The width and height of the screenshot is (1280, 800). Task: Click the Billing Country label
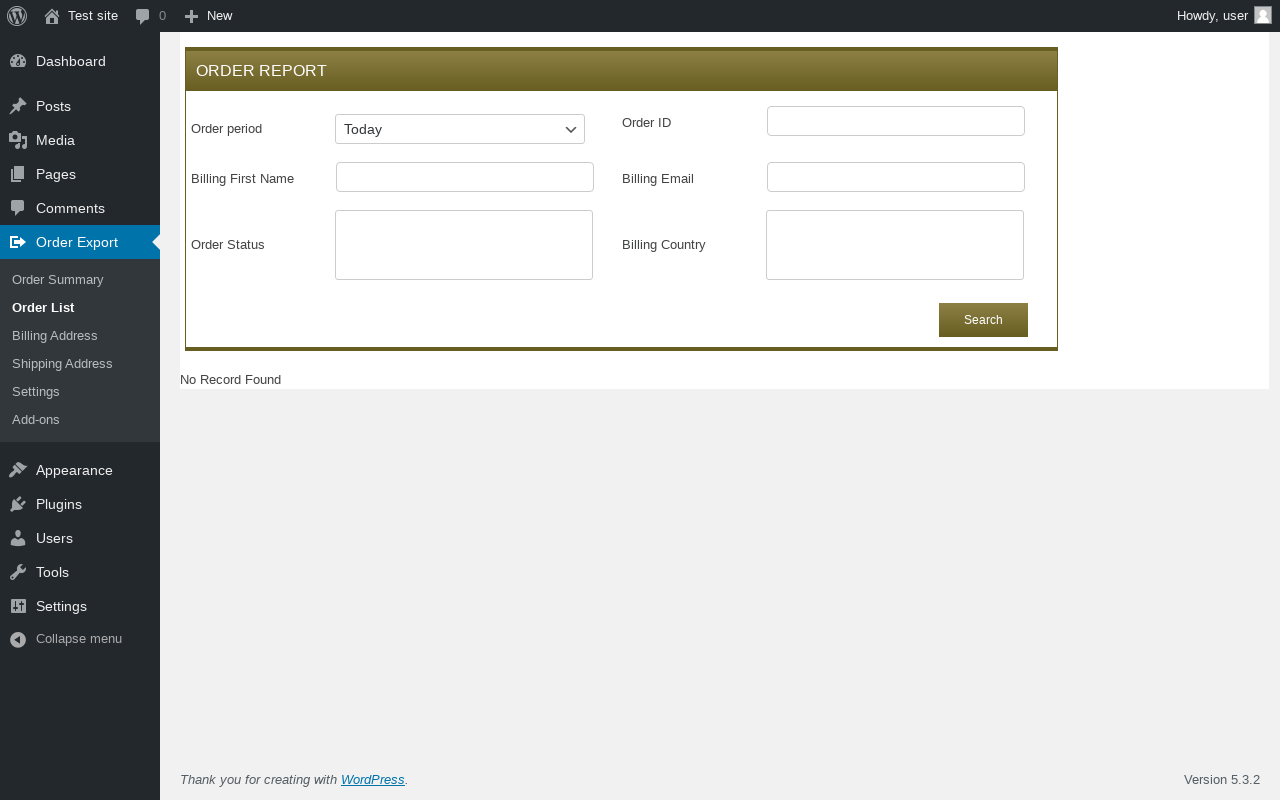664,245
